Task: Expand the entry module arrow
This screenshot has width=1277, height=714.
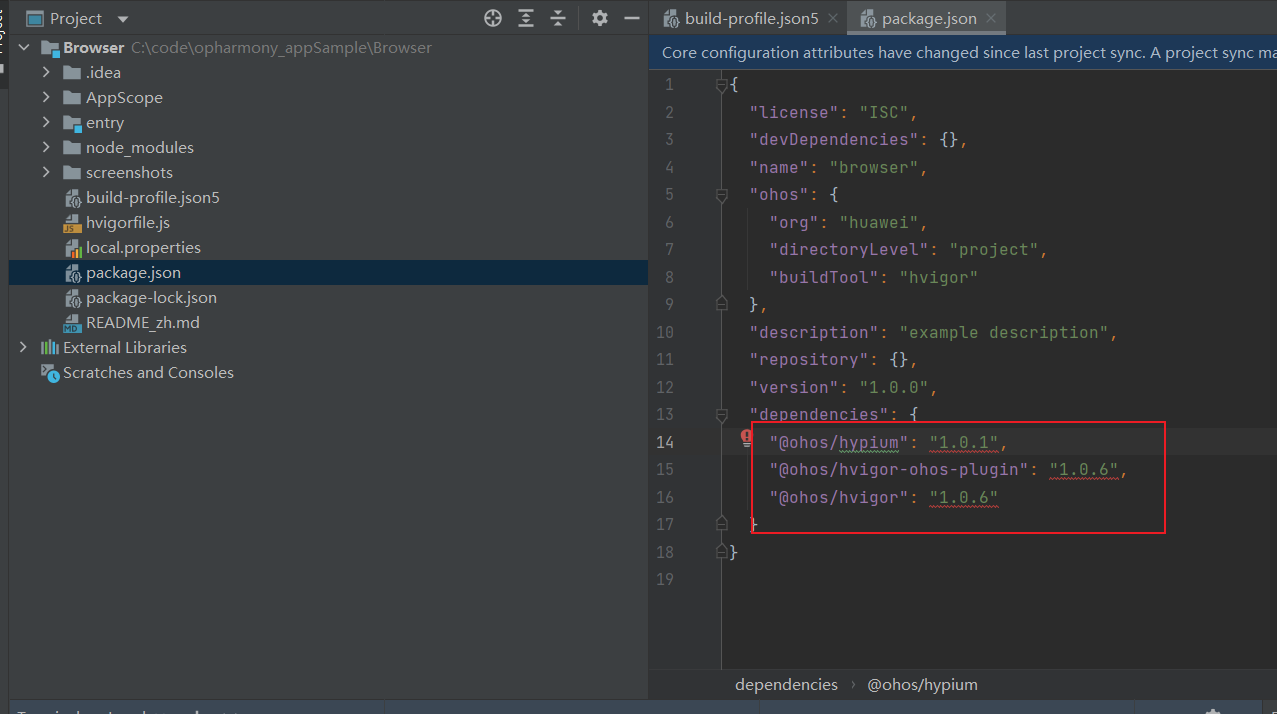Action: [x=46, y=122]
